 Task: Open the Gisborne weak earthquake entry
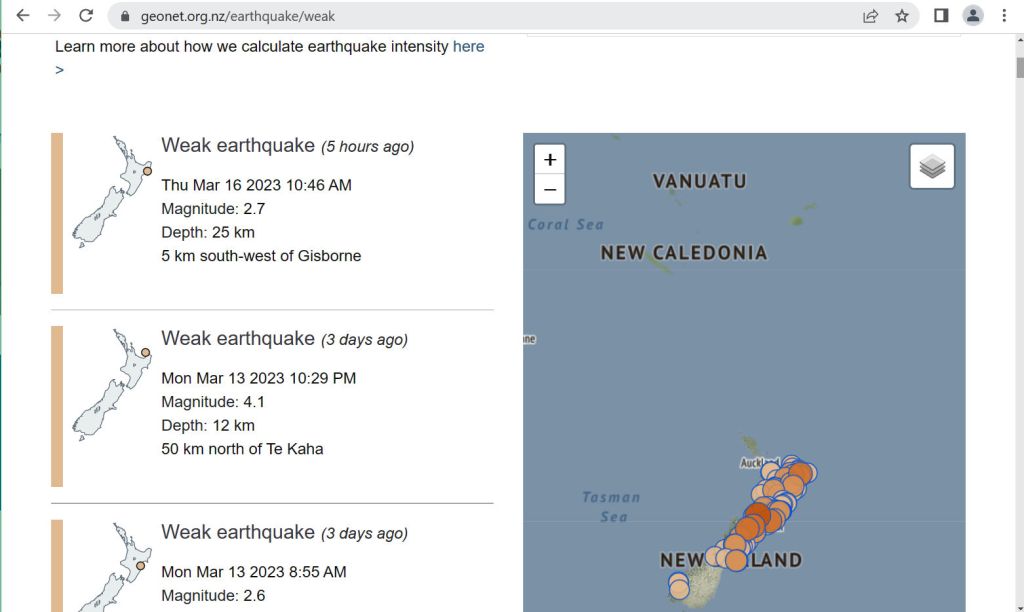[238, 145]
